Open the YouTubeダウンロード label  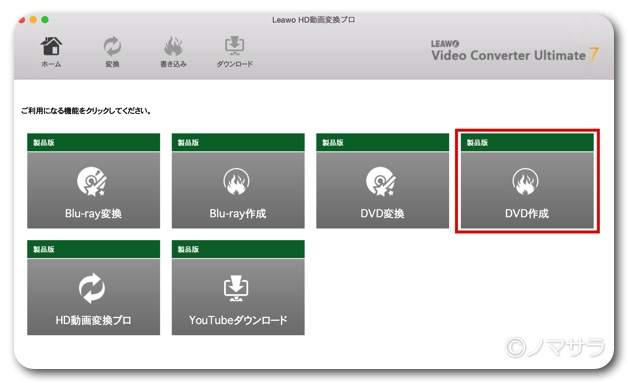[238, 320]
